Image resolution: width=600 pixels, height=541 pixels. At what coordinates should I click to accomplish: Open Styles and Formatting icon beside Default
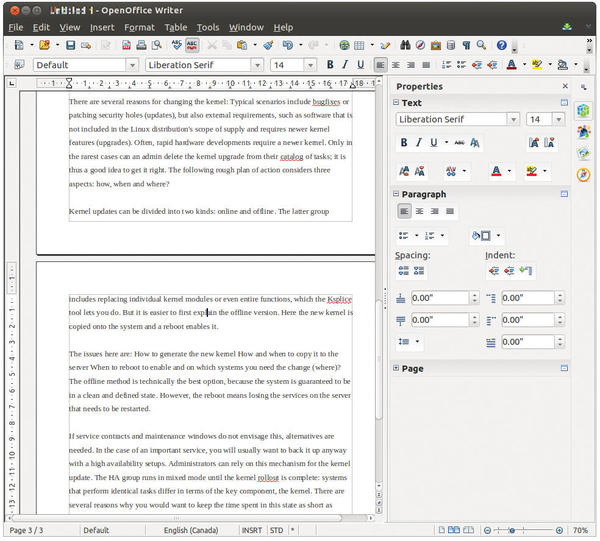19,65
